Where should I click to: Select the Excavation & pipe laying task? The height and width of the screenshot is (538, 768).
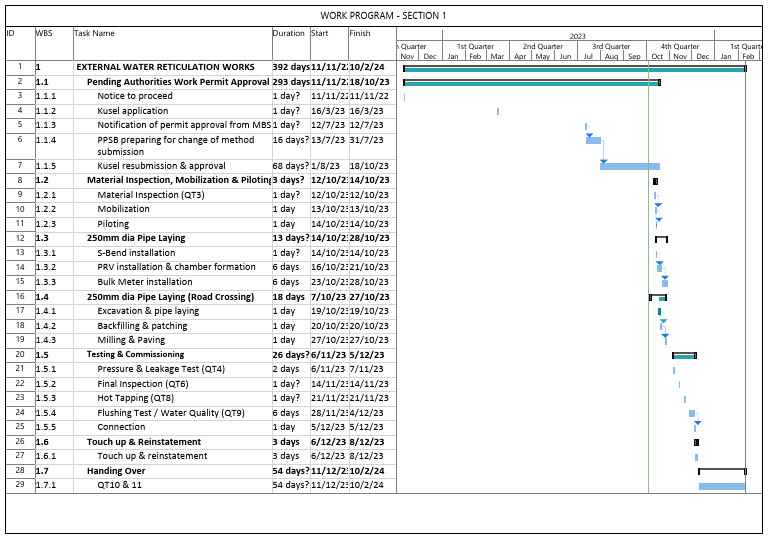tap(148, 311)
